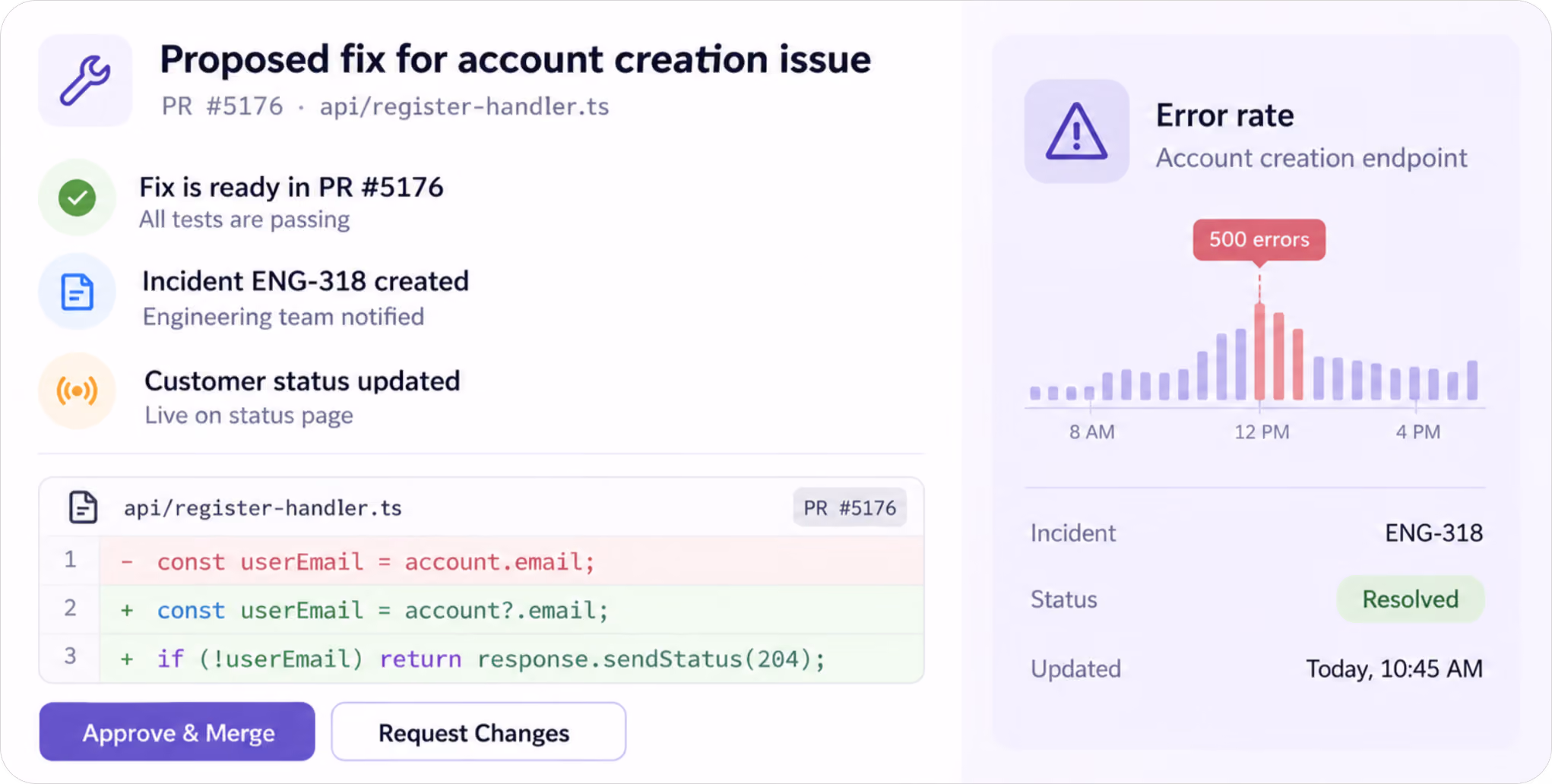
Task: Click the api/register-handler.ts filename in diff header
Action: pyautogui.click(x=263, y=508)
